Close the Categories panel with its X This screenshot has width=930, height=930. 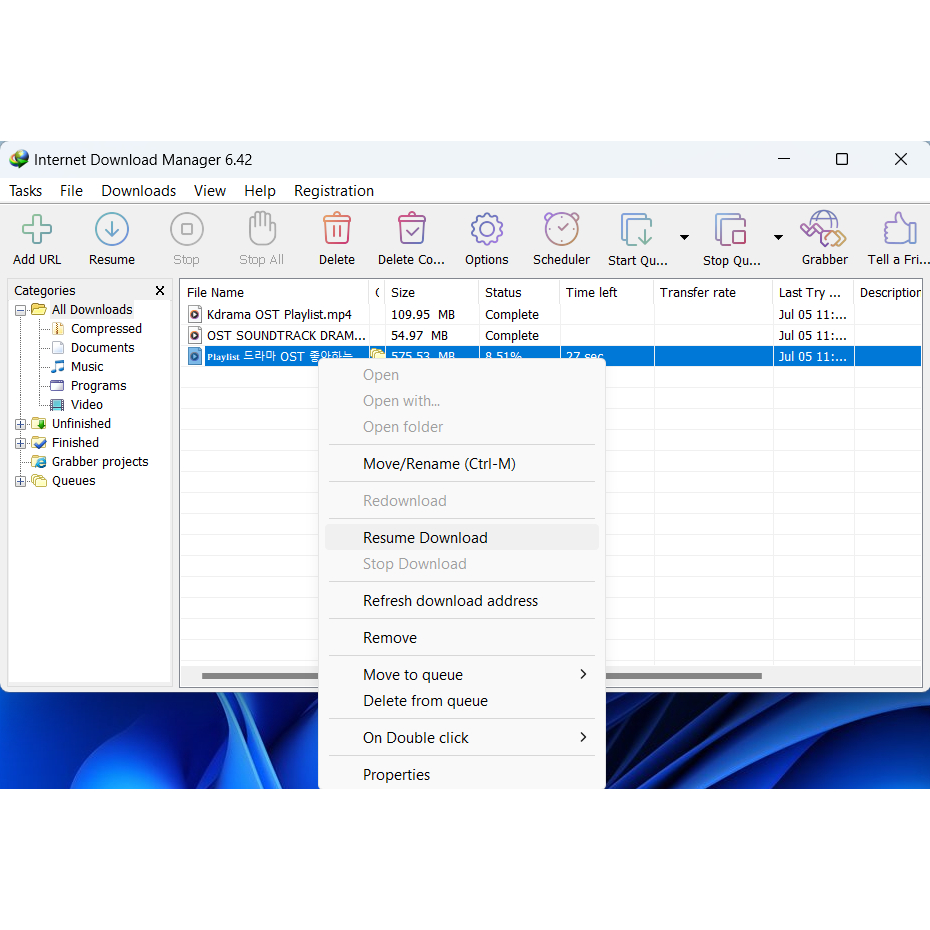tap(160, 290)
